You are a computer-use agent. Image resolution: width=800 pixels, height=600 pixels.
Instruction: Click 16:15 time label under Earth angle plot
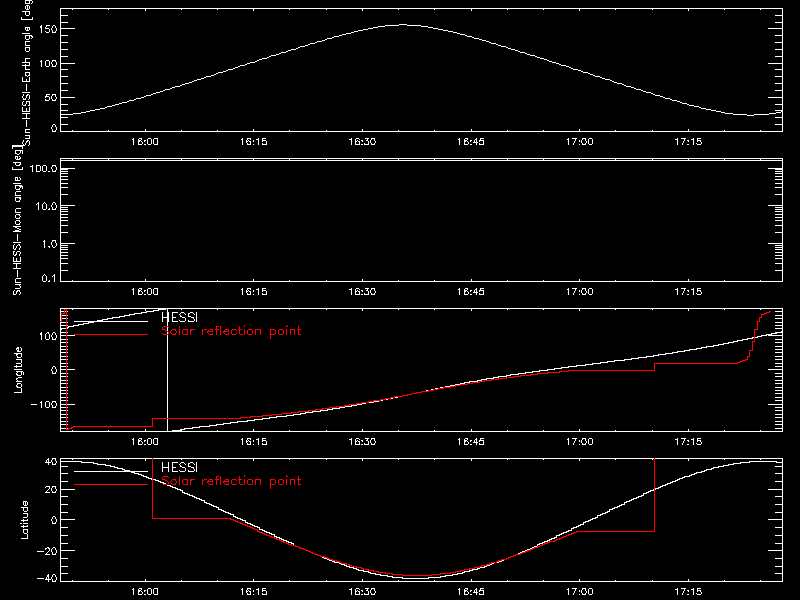(x=254, y=142)
